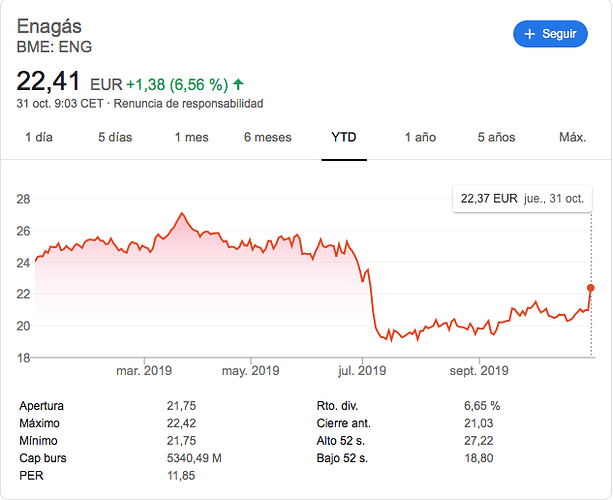Image resolution: width=613 pixels, height=500 pixels.
Task: Click the plus icon in Seguir button
Action: [529, 34]
